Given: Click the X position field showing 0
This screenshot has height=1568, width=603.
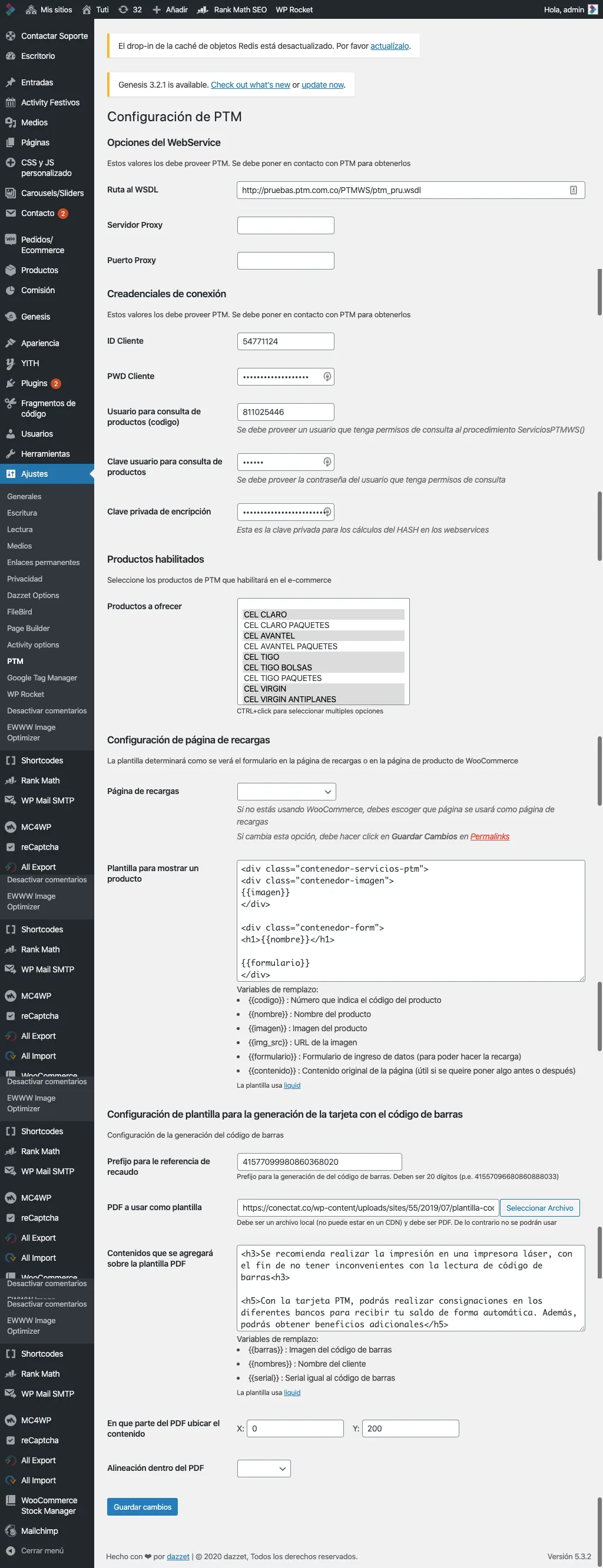Looking at the screenshot, I should tap(296, 1429).
